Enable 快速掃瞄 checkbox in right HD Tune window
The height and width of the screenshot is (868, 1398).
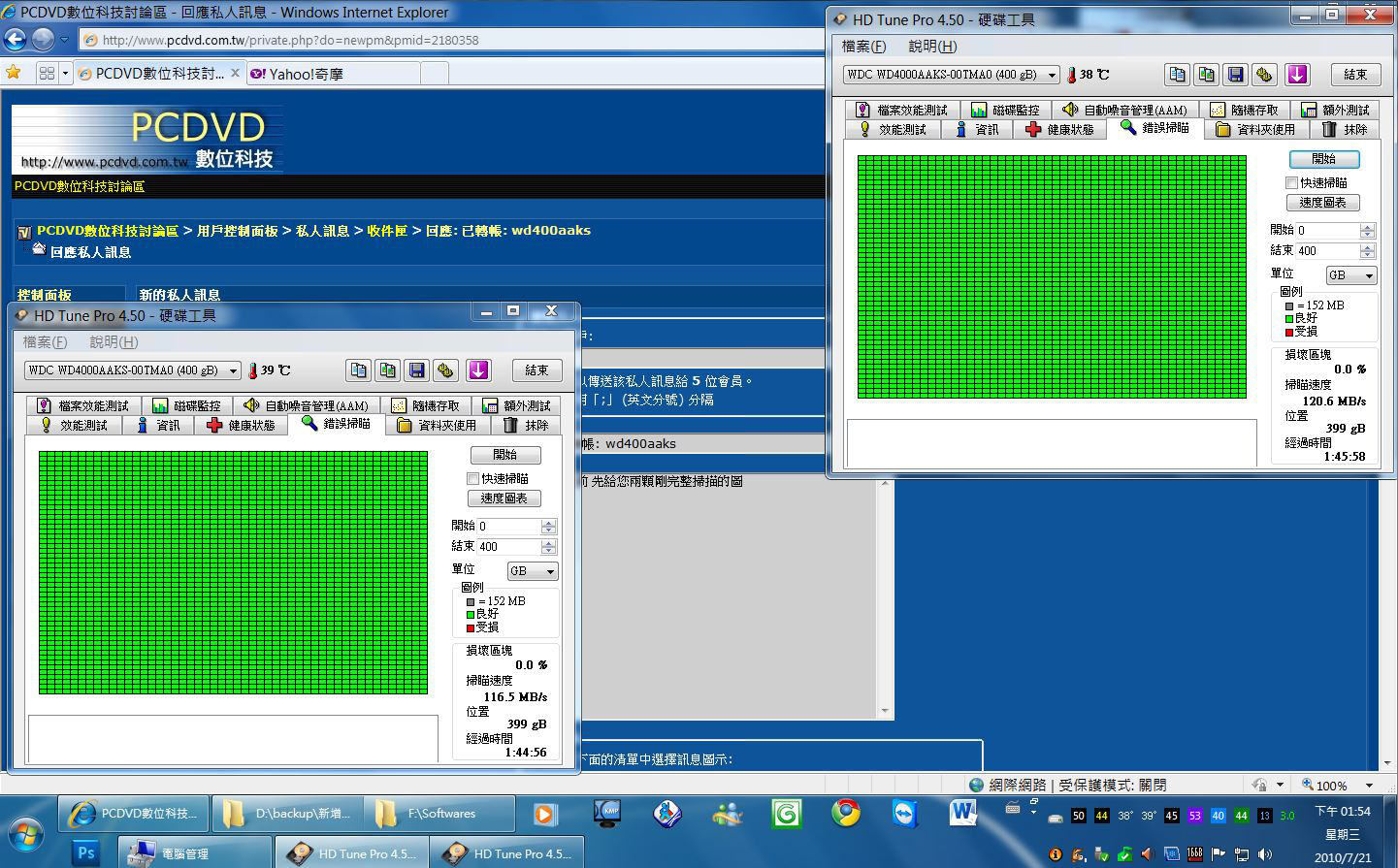(x=1292, y=183)
